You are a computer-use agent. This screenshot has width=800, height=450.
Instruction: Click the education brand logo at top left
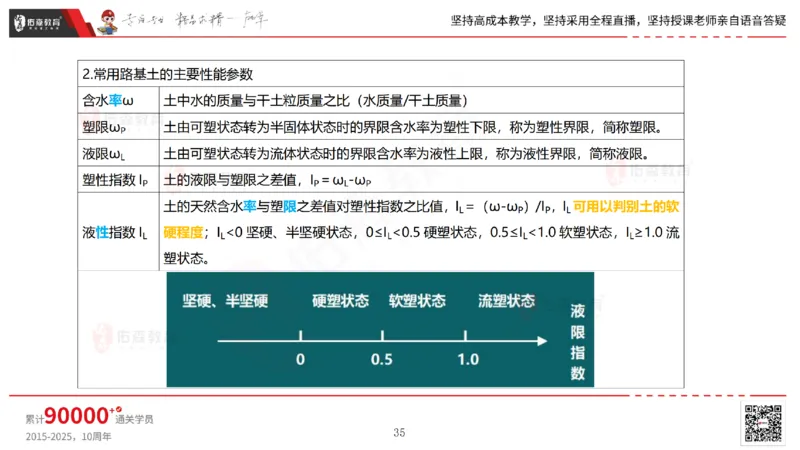point(37,22)
